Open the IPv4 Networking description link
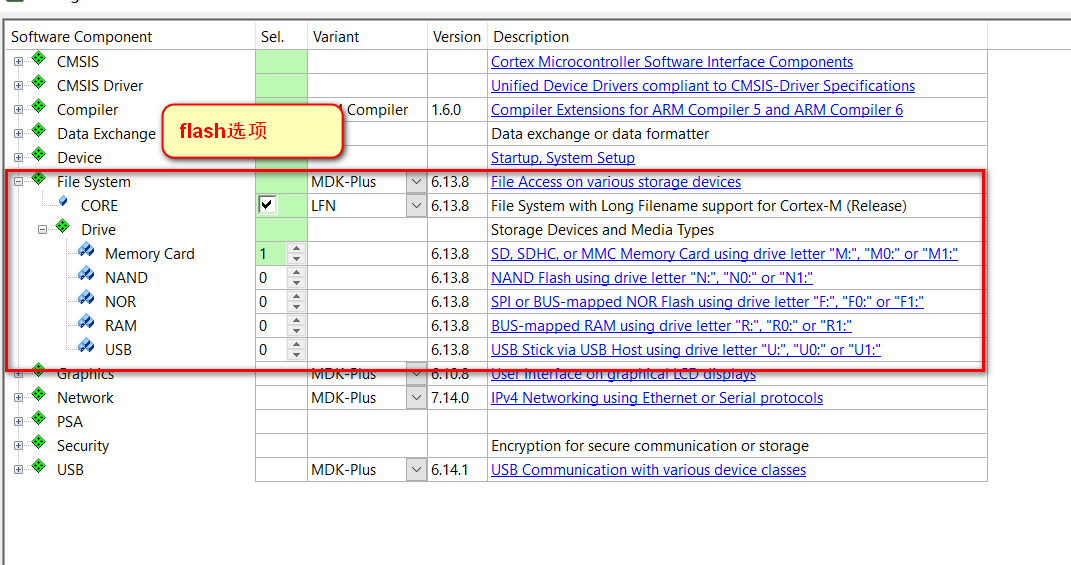This screenshot has height=565, width=1071. pos(657,398)
